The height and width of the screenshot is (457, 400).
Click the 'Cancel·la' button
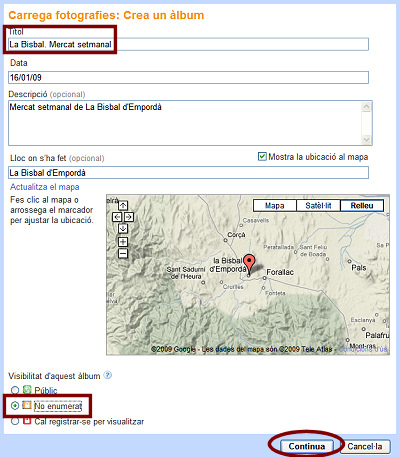tap(365, 446)
